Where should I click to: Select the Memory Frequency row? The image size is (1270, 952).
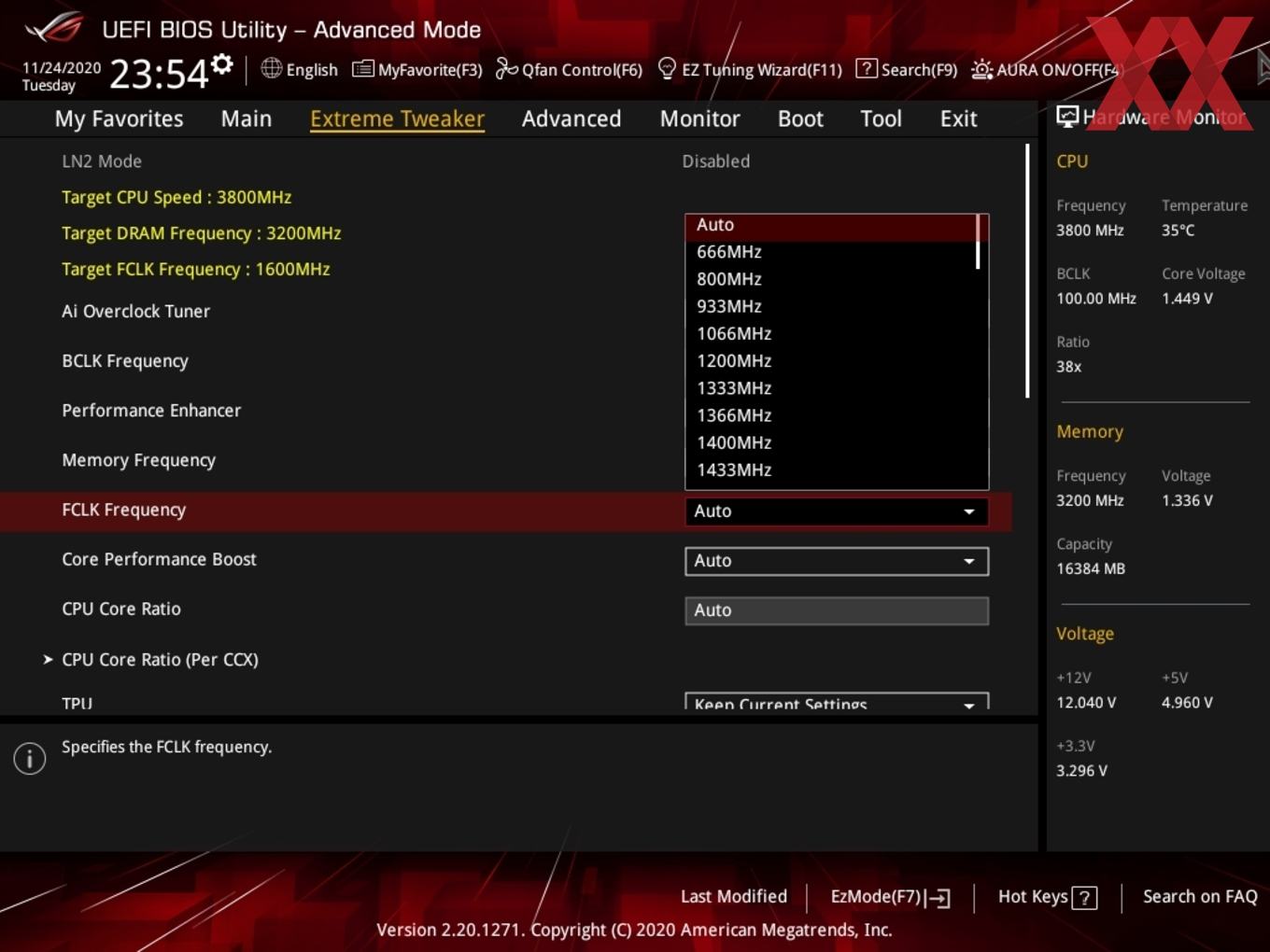(138, 460)
